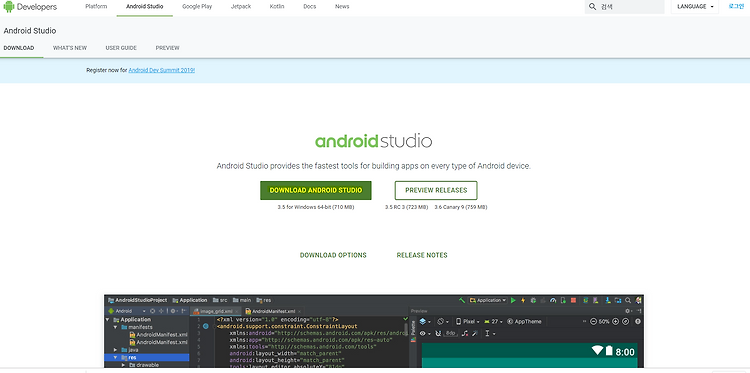Viewport: 750px width, 373px height.
Task: Click AppTheme theme selector
Action: click(x=524, y=321)
